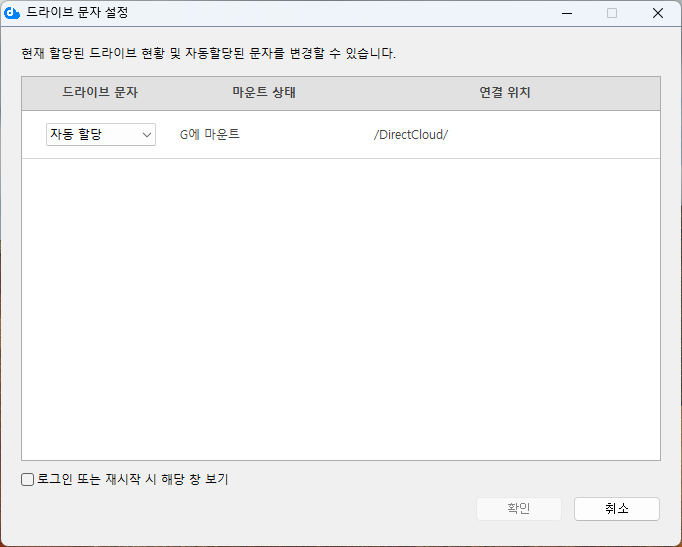The height and width of the screenshot is (547, 682).
Task: Select the 마운트 상태 column header
Action: 264,93
